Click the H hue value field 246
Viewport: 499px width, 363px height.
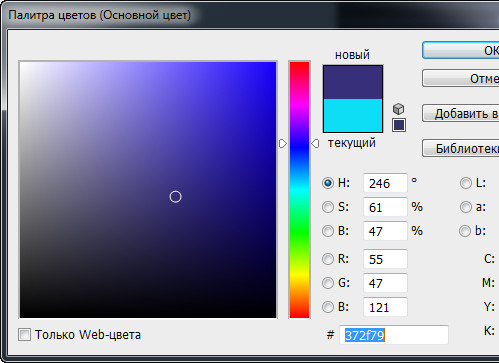[x=385, y=183]
